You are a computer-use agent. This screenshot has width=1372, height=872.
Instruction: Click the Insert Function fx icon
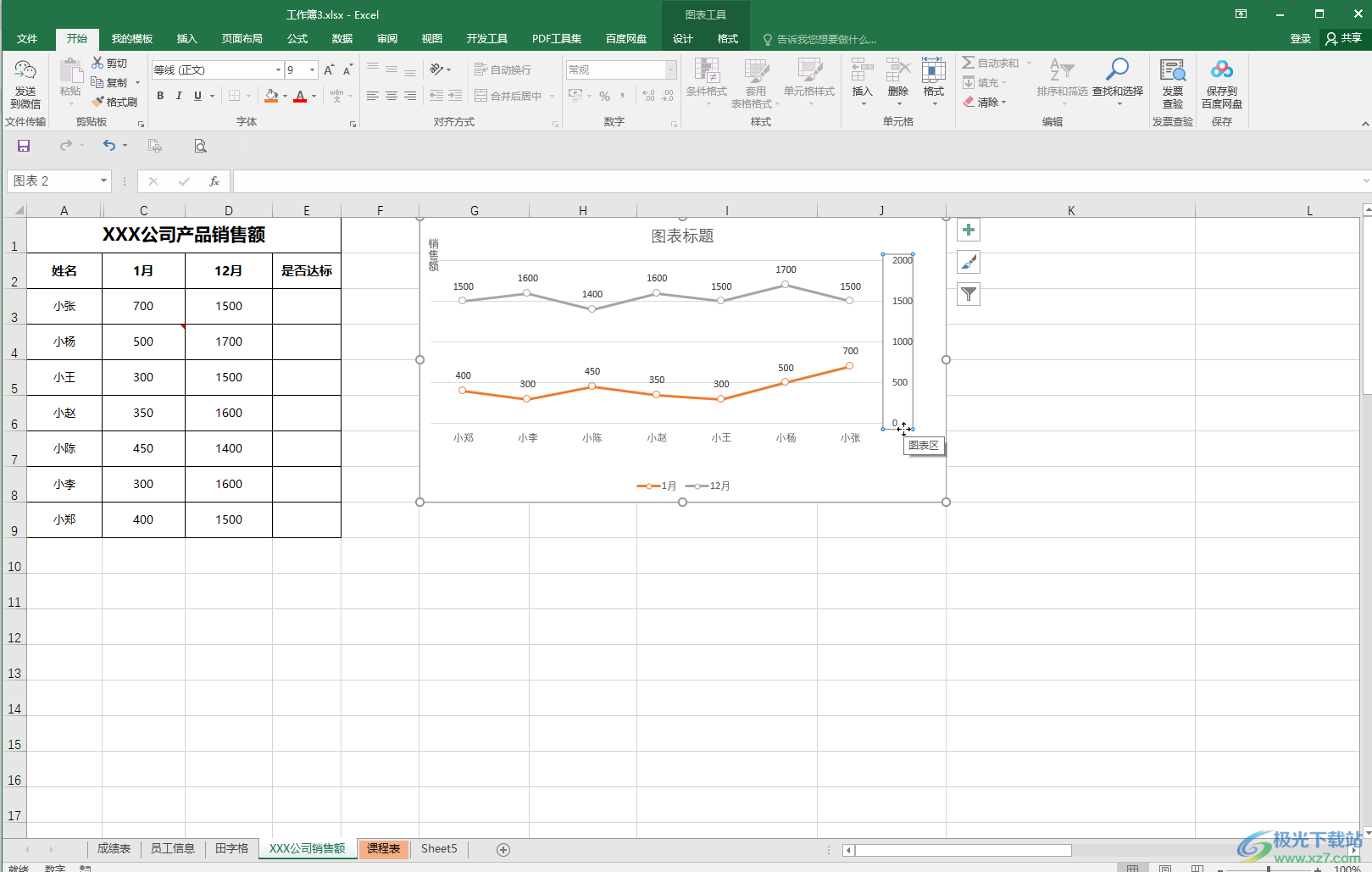(214, 181)
